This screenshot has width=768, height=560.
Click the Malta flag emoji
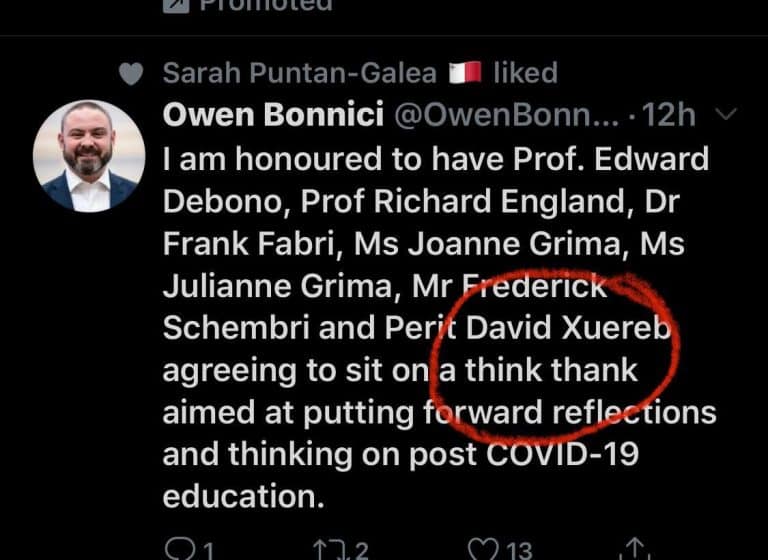pyautogui.click(x=466, y=73)
